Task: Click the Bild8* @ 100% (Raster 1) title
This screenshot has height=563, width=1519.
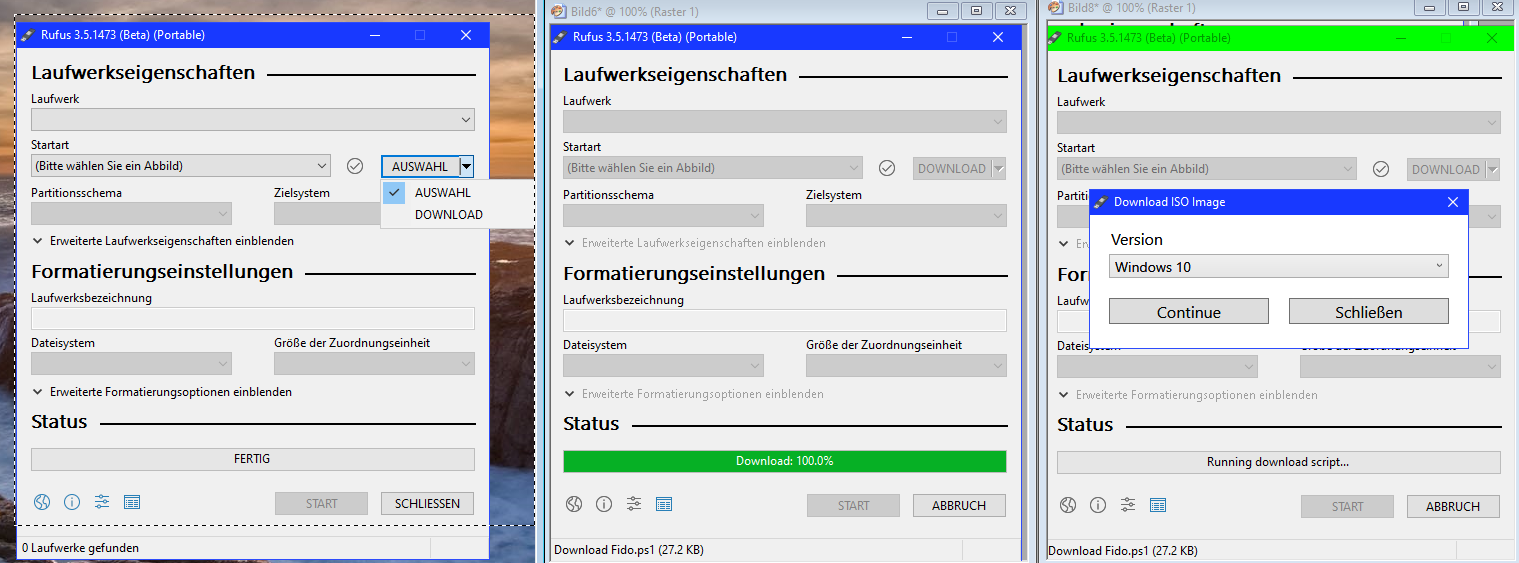Action: click(x=1131, y=7)
